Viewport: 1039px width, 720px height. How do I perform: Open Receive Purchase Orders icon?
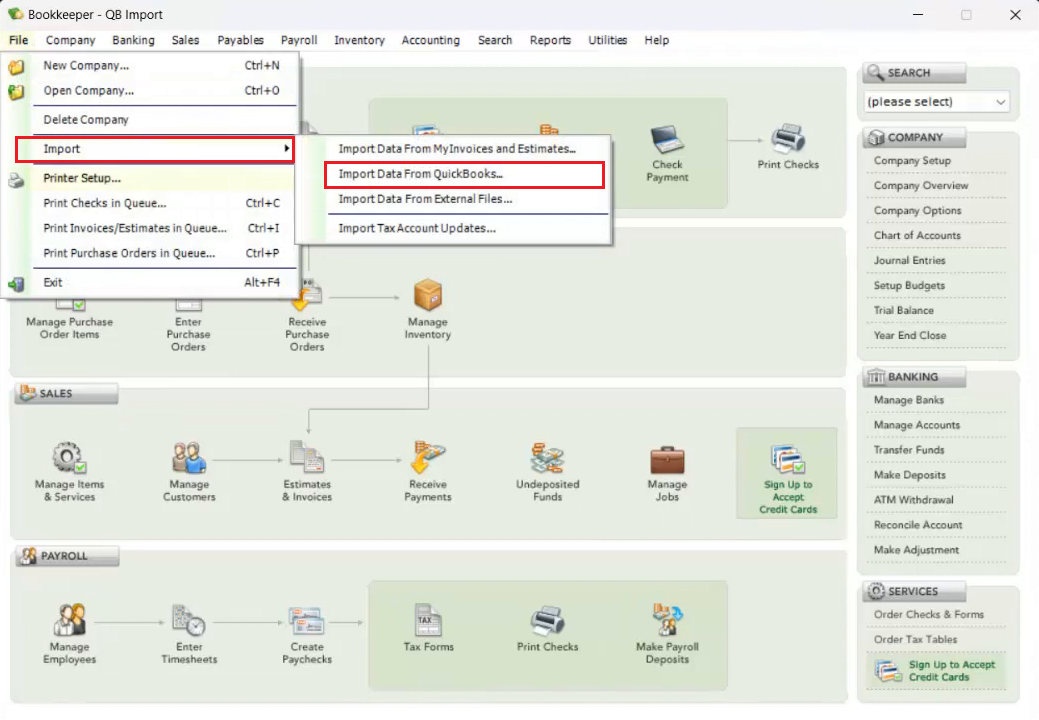pyautogui.click(x=307, y=297)
